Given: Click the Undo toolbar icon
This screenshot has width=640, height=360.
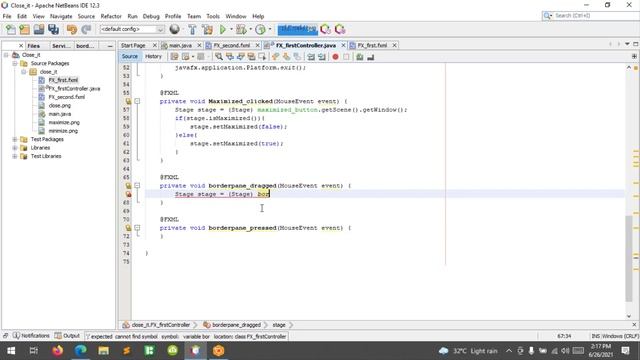Looking at the screenshot, I should pos(72,29).
